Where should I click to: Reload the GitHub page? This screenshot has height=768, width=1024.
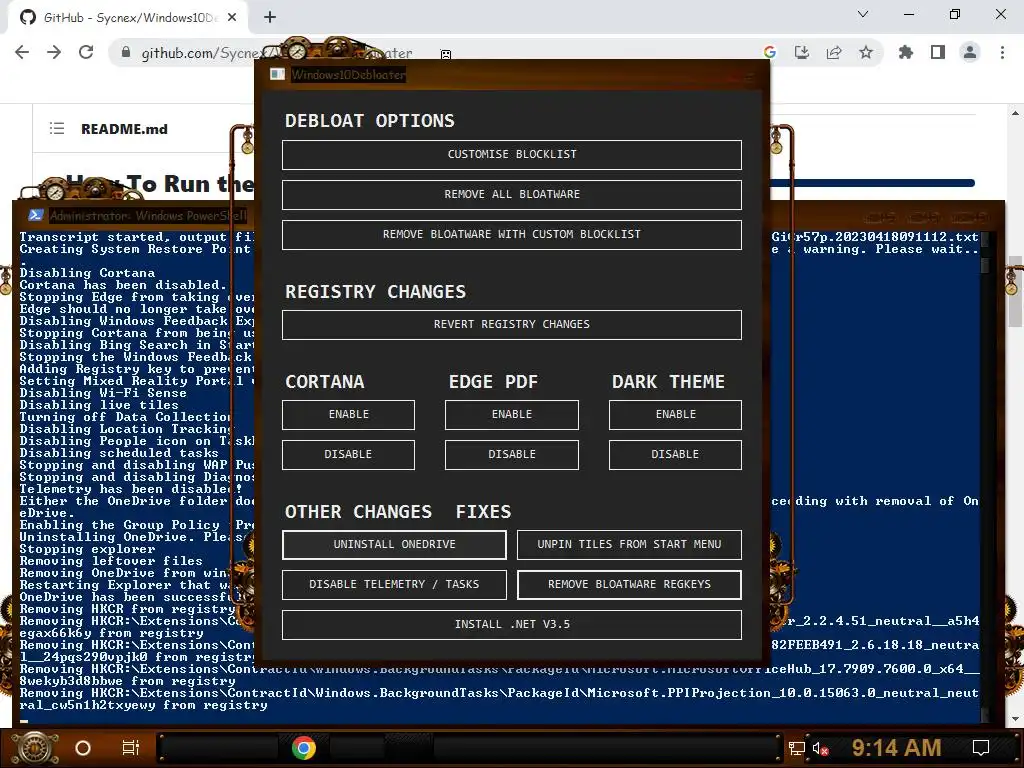click(86, 52)
